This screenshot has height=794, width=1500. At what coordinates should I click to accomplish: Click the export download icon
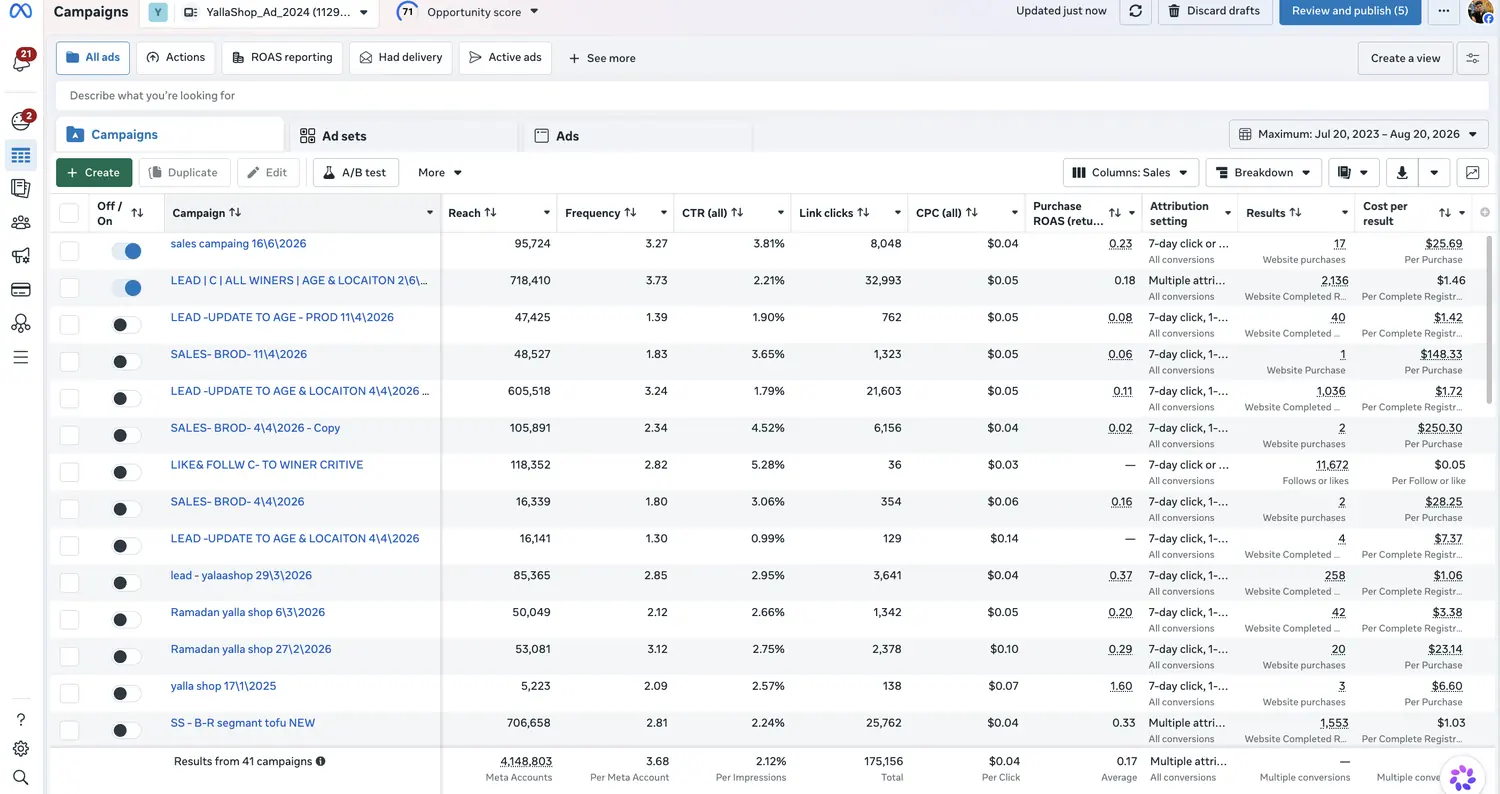(1401, 172)
